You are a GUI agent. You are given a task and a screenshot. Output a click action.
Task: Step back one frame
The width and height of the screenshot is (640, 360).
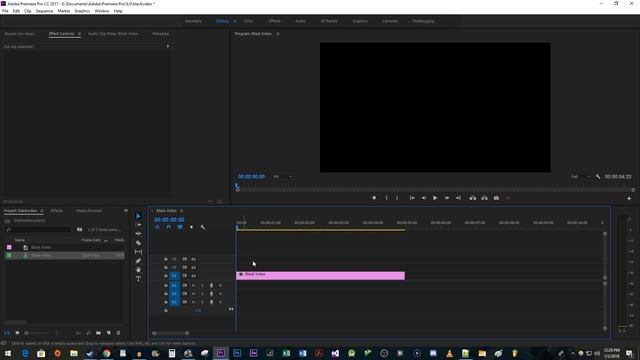pyautogui.click(x=424, y=198)
